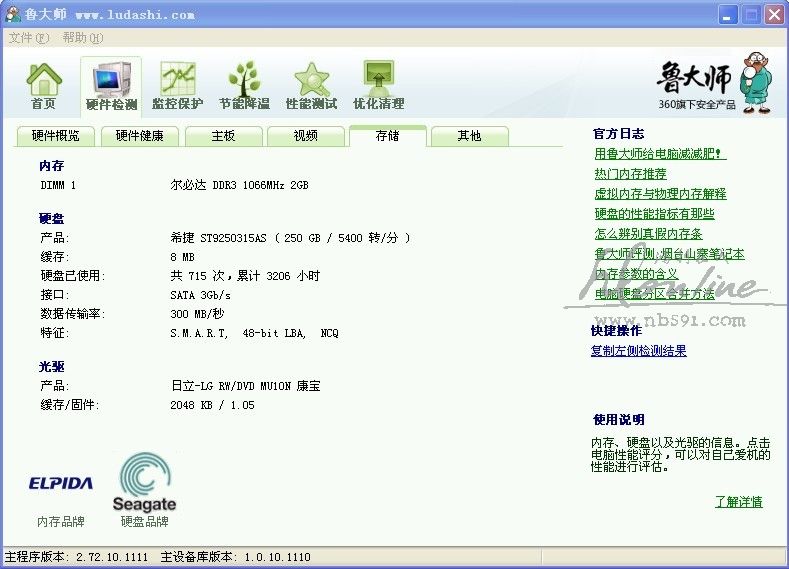Click status bar 主程序版本: 2.72.10.1111

(76, 557)
